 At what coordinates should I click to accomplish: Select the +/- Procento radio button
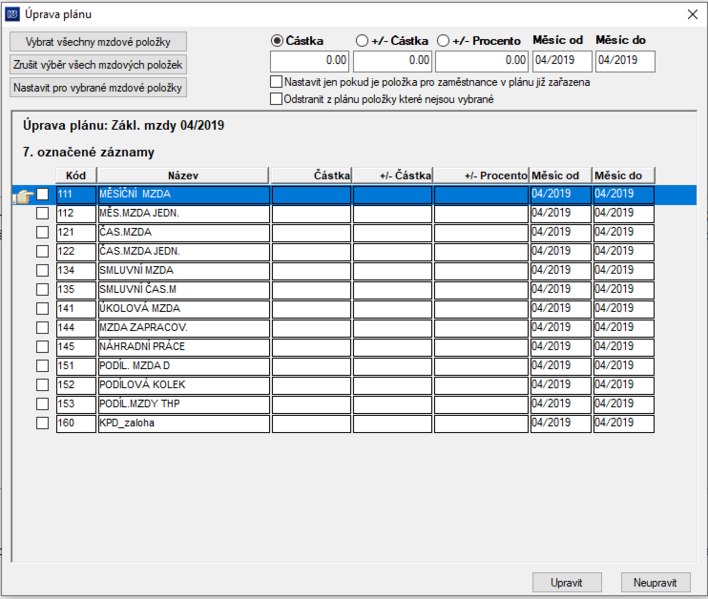(443, 41)
